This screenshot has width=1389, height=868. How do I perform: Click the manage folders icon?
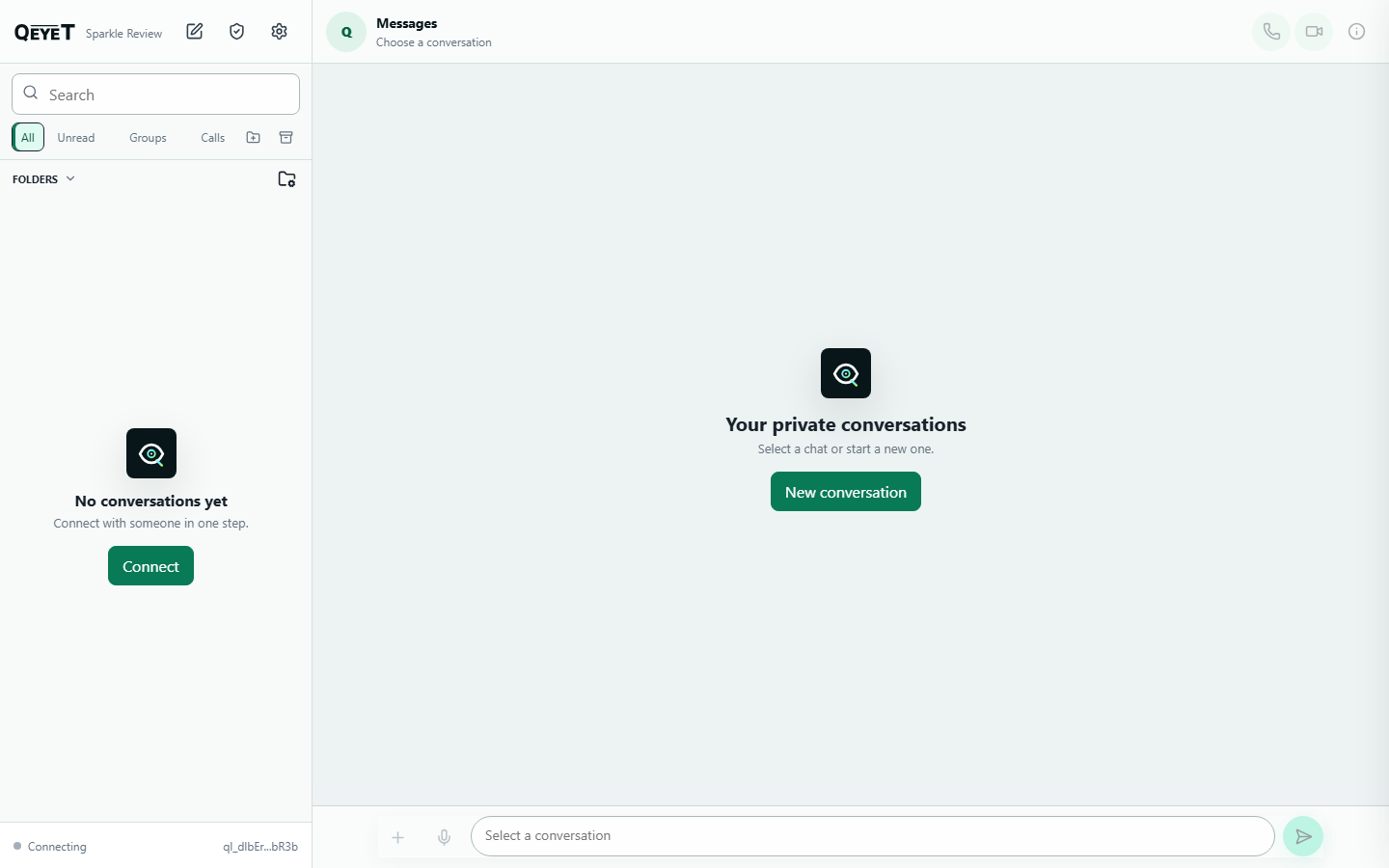tap(286, 179)
